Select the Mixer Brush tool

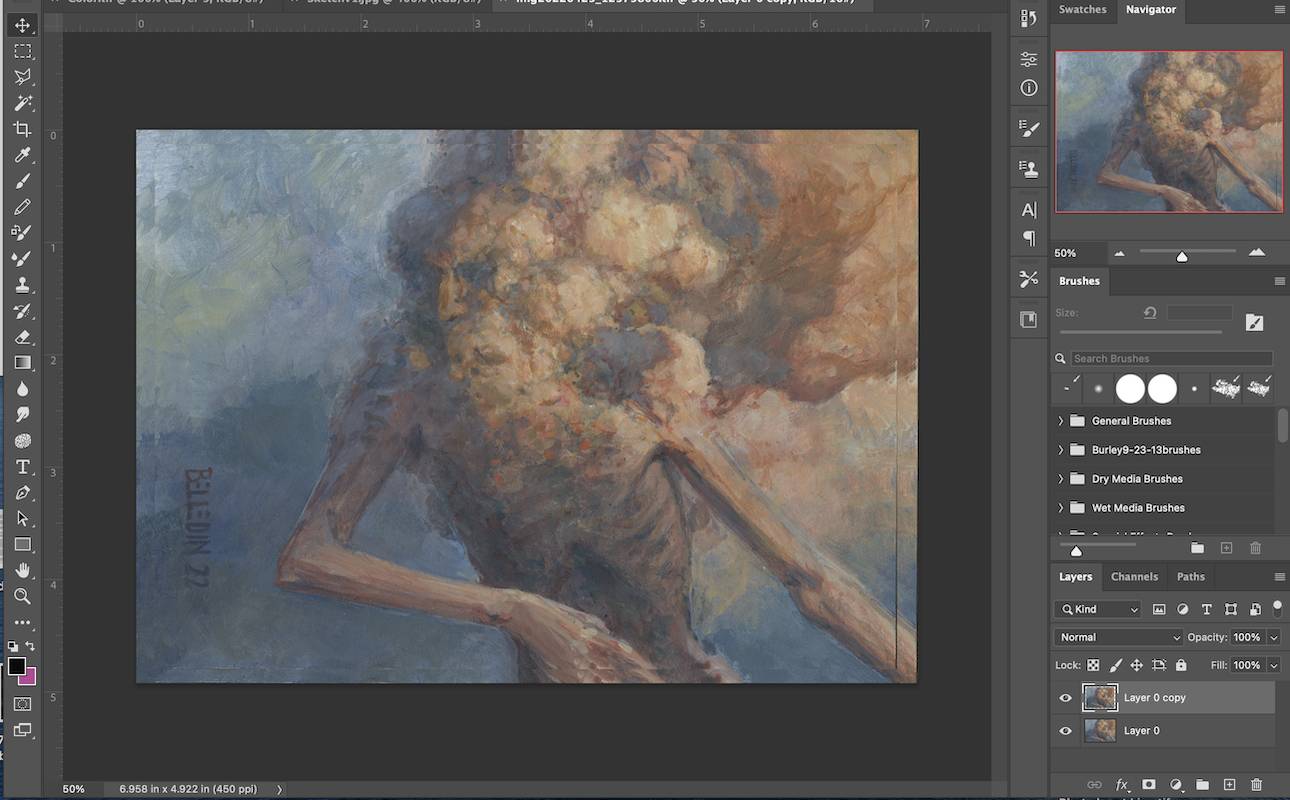coord(22,259)
